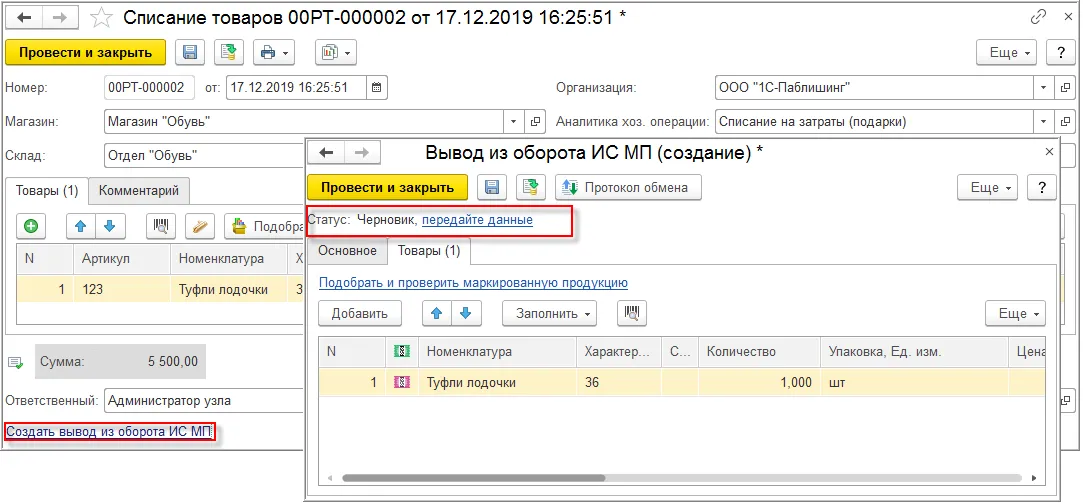The width and height of the screenshot is (1083, 503).
Task: Move row up in the Вывод из оборота table
Action: pos(437,313)
